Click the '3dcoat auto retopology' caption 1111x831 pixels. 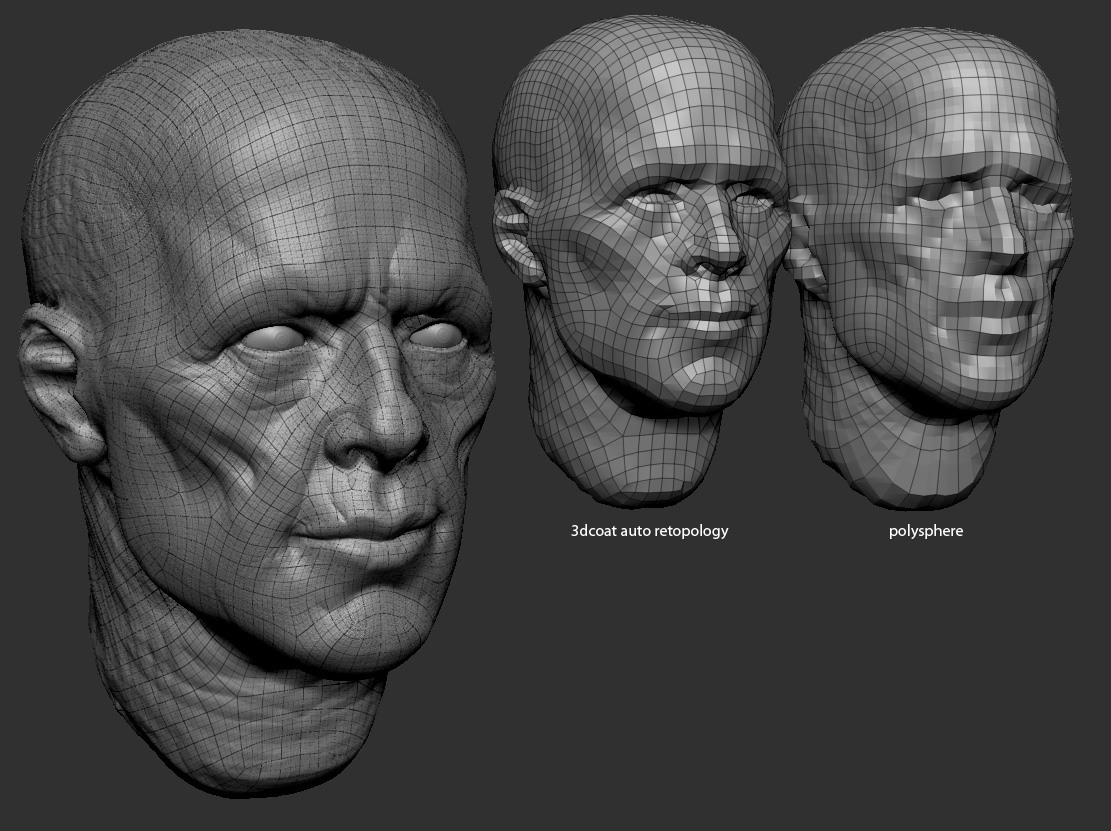649,531
